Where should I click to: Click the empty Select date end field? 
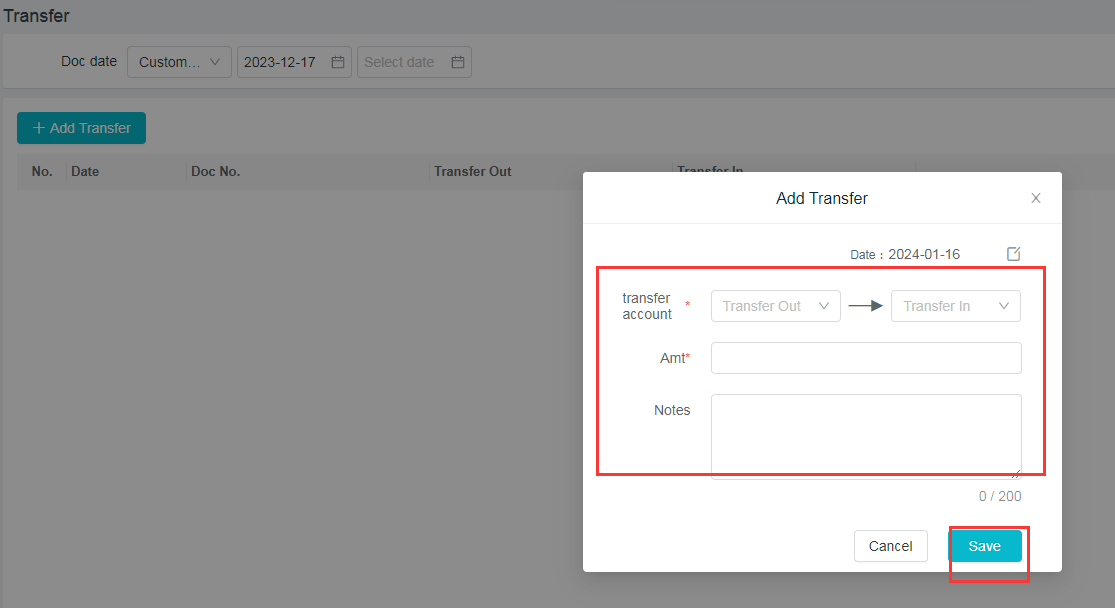(x=400, y=62)
